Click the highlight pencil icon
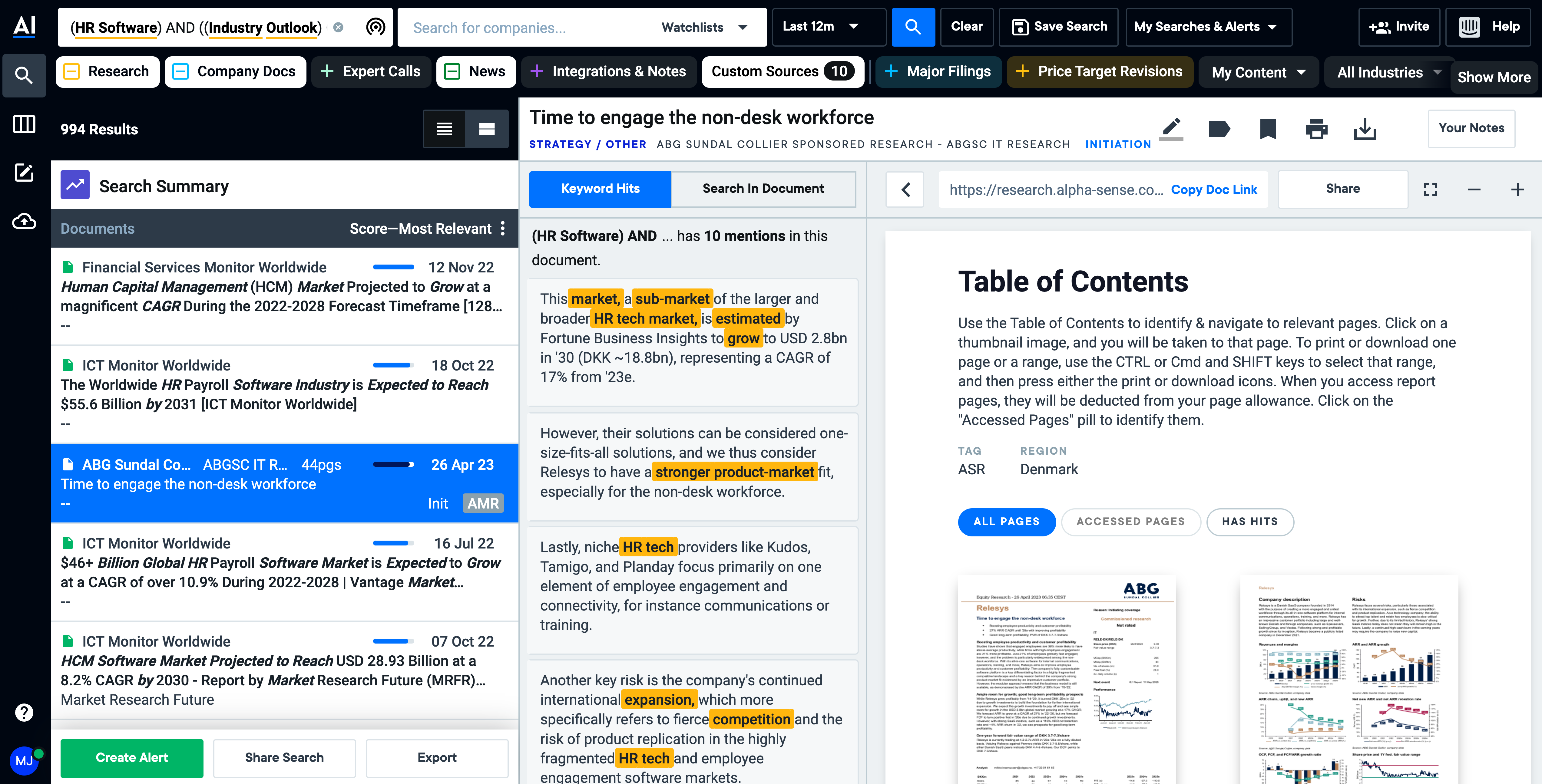 1171,129
